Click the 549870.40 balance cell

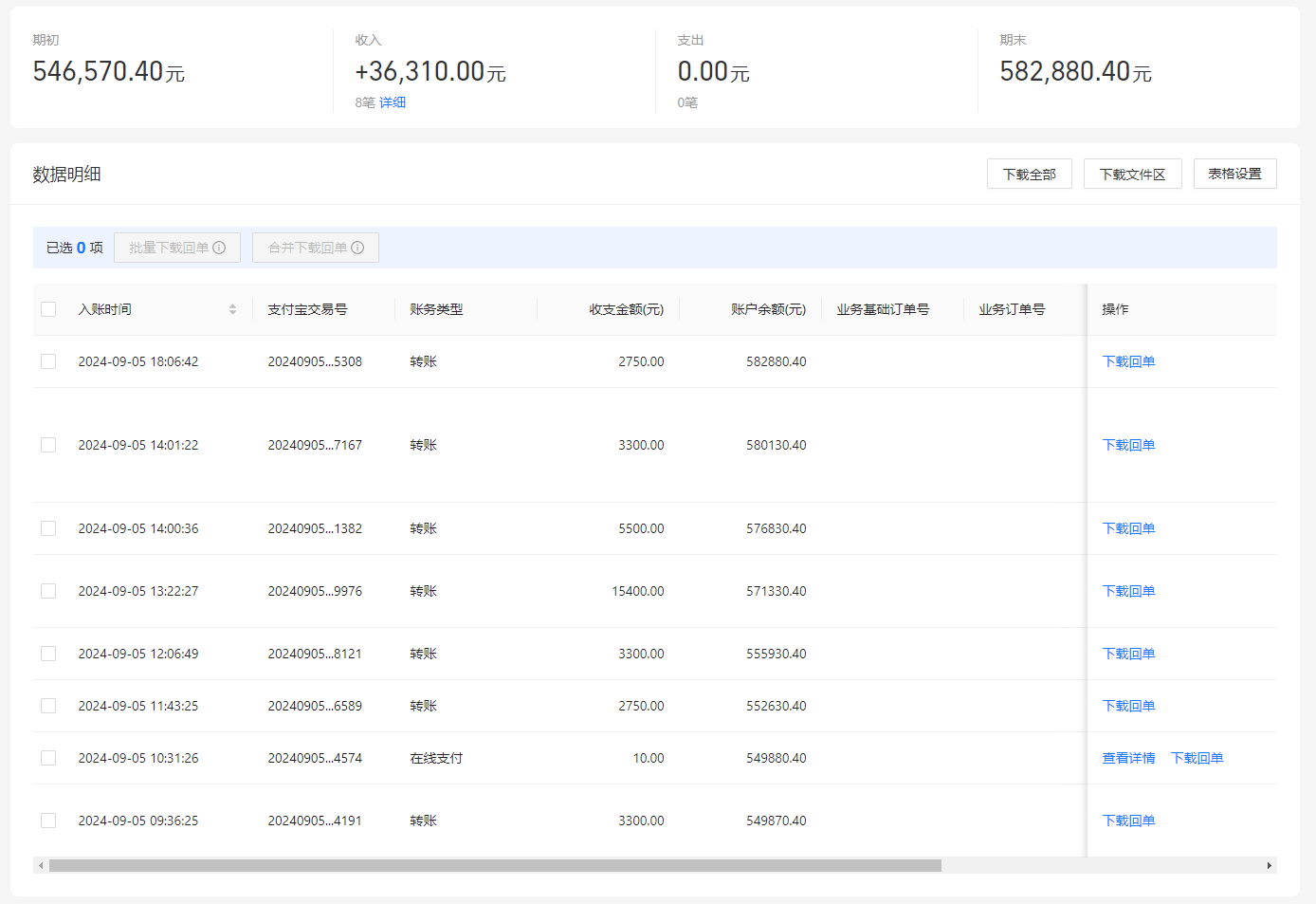click(777, 821)
